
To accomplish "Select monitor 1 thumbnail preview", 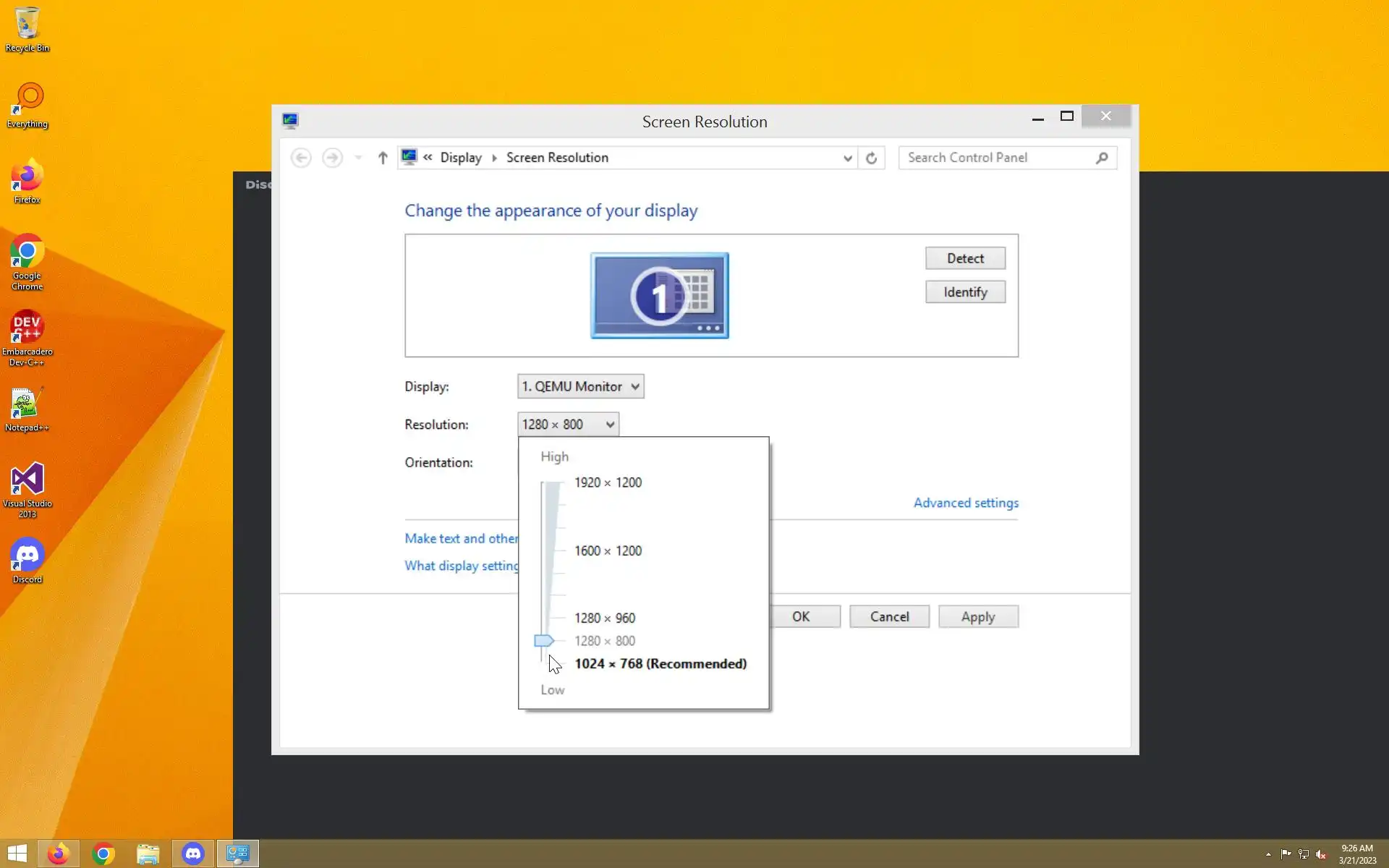I will (x=659, y=295).
